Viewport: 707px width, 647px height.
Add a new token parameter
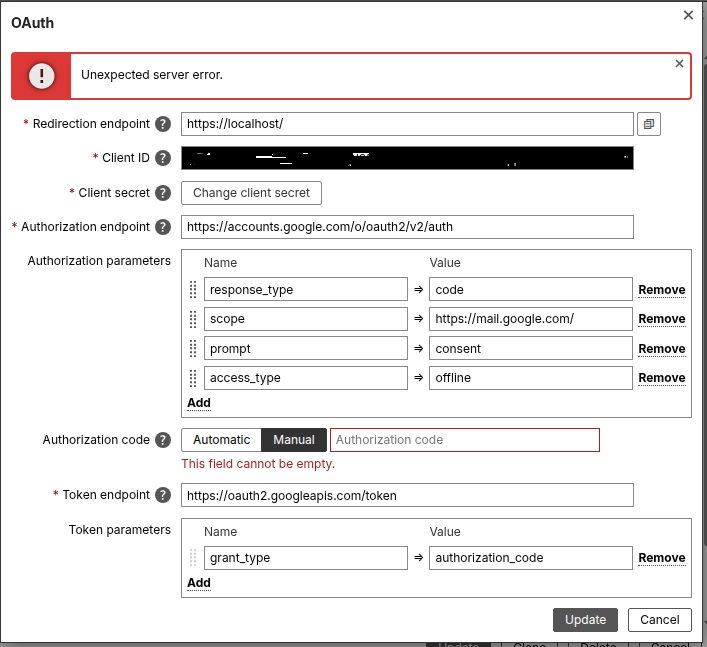[x=199, y=583]
